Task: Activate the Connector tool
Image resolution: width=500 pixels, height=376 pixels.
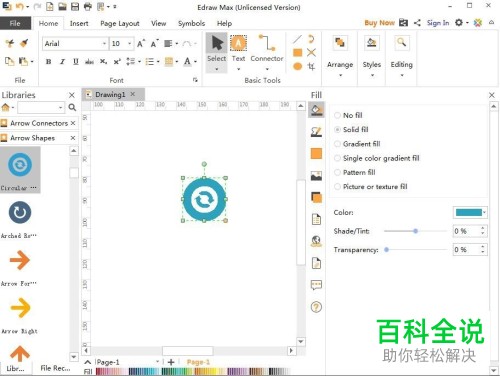Action: 267,49
